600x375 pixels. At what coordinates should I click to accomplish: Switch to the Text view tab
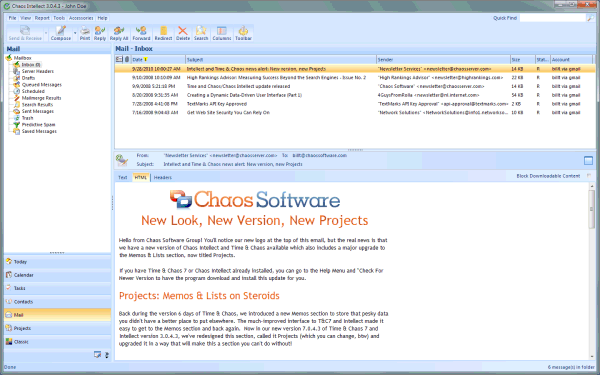(122, 178)
